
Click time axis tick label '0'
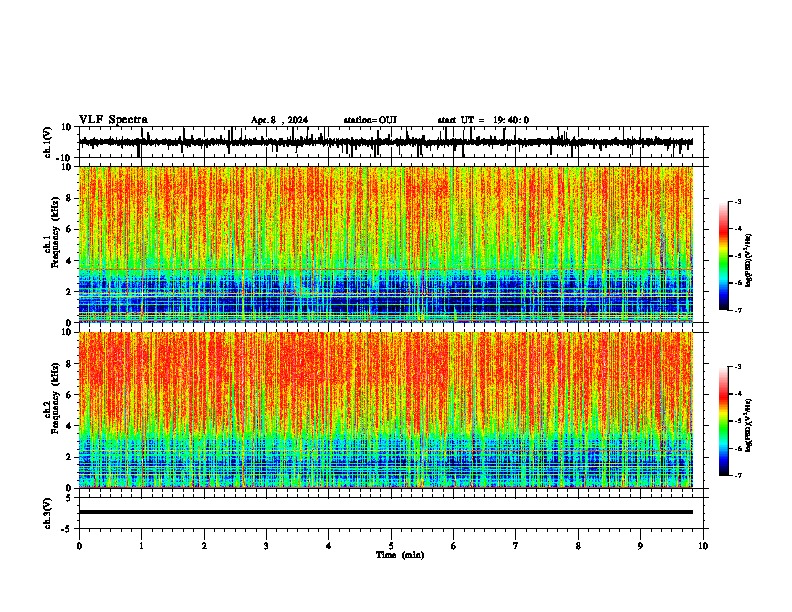79,546
